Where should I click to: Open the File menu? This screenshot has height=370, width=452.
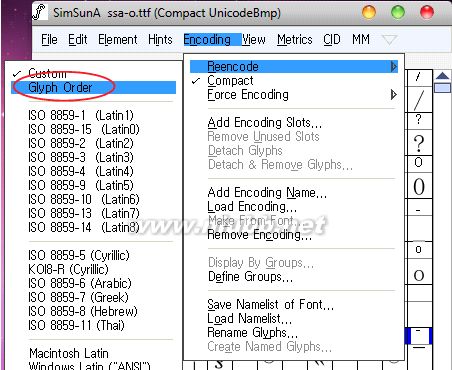[49, 40]
